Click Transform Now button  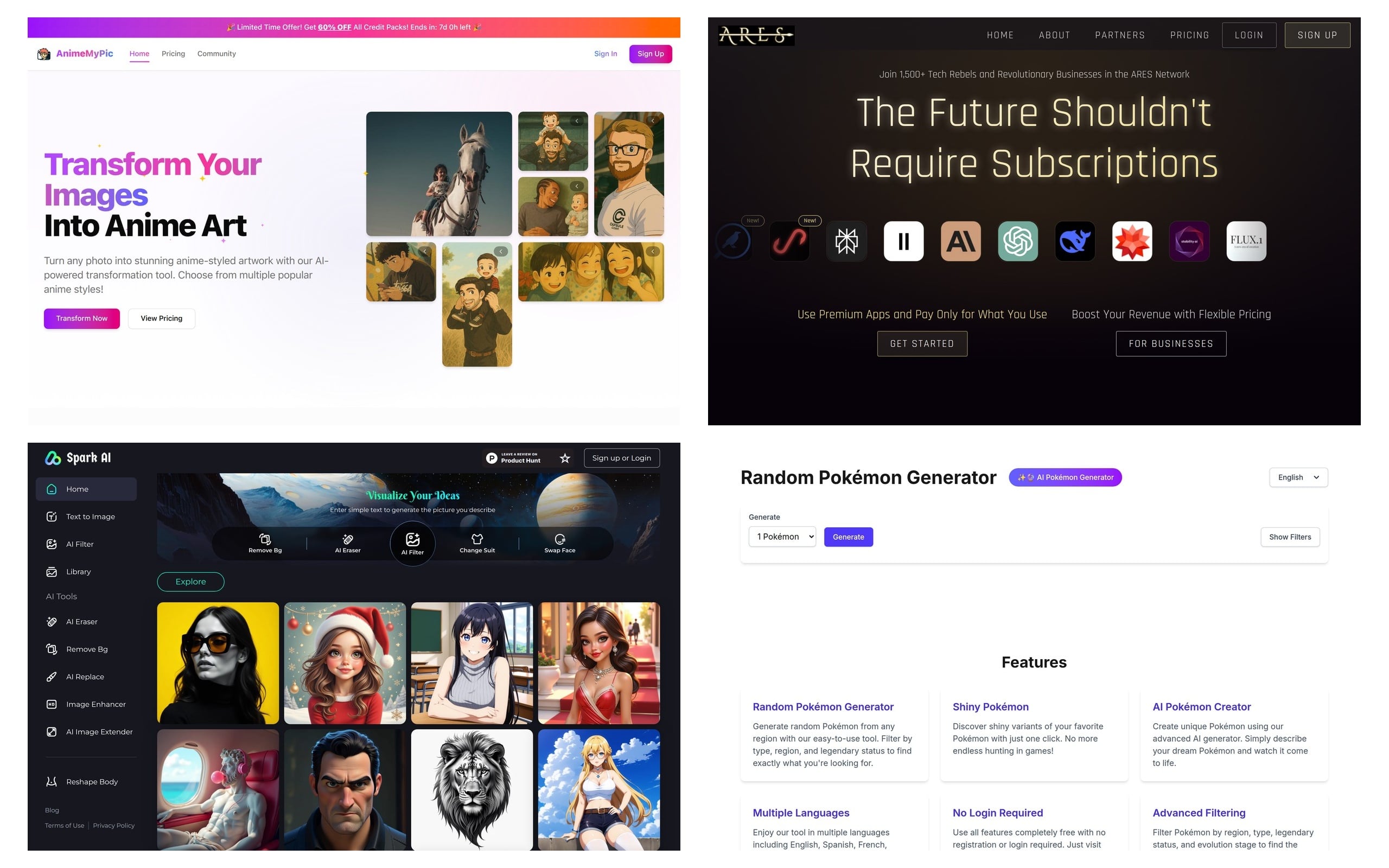point(81,318)
